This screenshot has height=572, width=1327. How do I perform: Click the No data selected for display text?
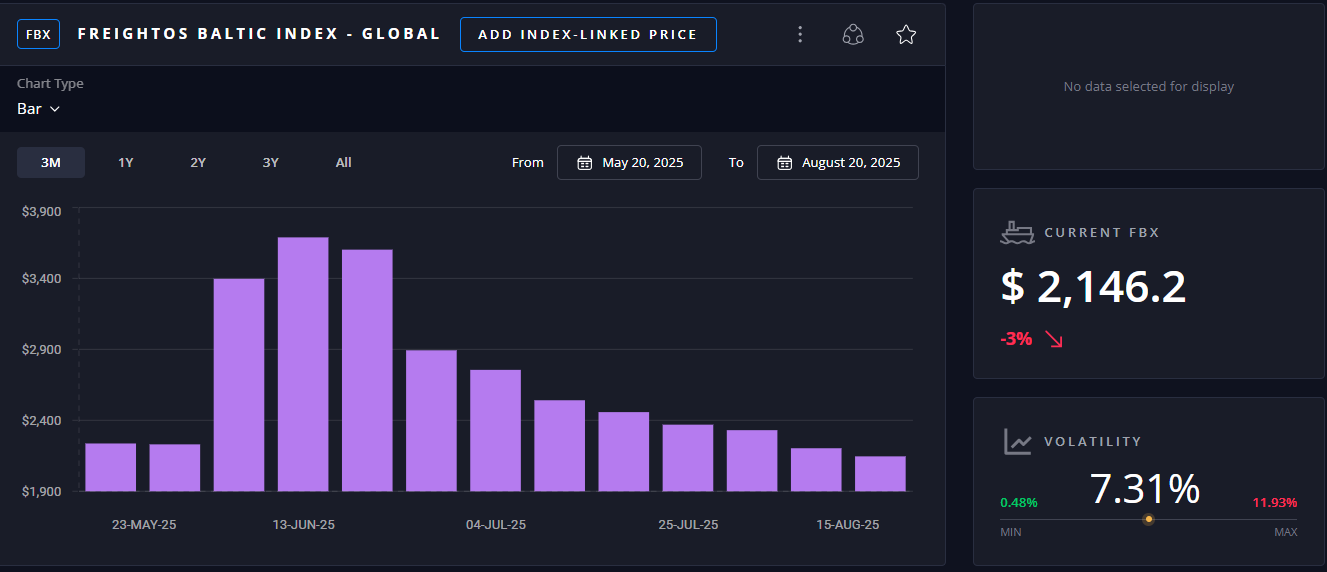(x=1149, y=87)
